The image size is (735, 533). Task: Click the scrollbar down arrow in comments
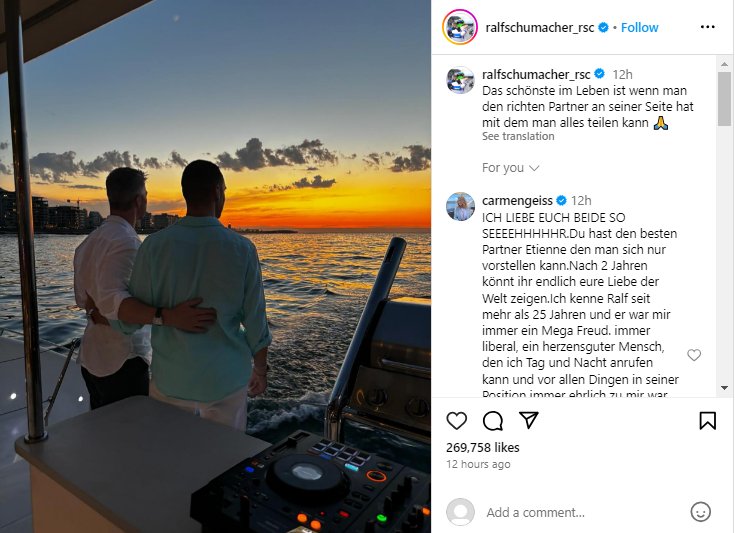coord(724,388)
